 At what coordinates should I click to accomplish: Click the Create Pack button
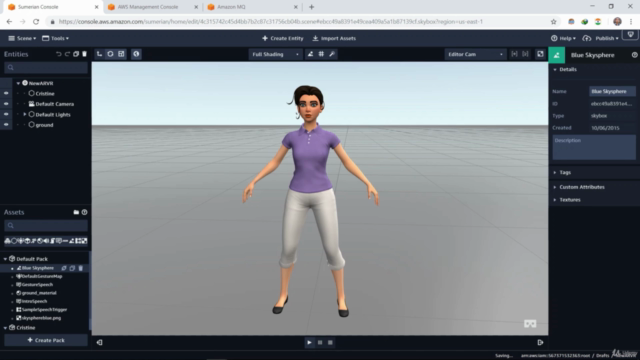pyautogui.click(x=46, y=340)
